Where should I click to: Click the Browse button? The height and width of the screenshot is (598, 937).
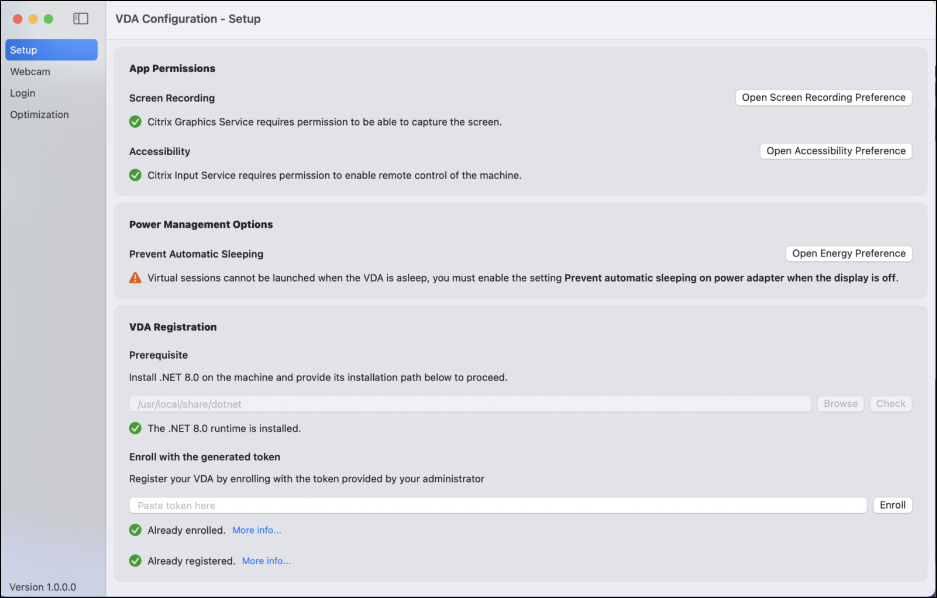point(840,404)
